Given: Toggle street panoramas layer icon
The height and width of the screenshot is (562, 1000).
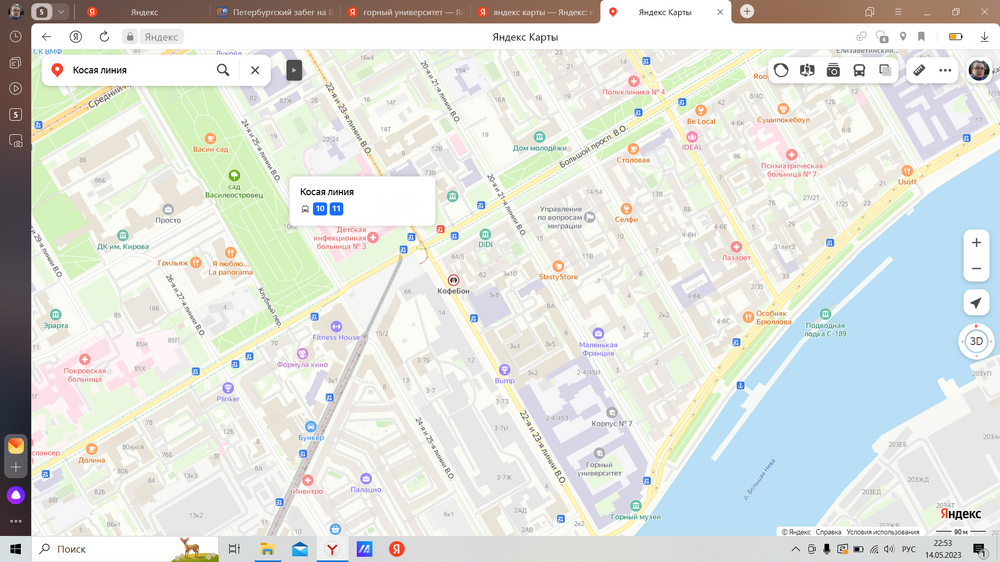Looking at the screenshot, I should tap(807, 70).
